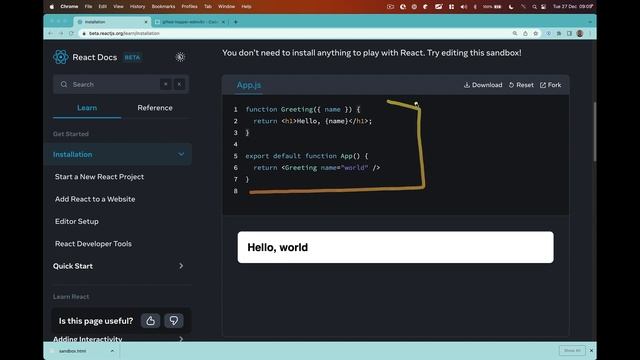Close the downloads bar

[x=591, y=351]
